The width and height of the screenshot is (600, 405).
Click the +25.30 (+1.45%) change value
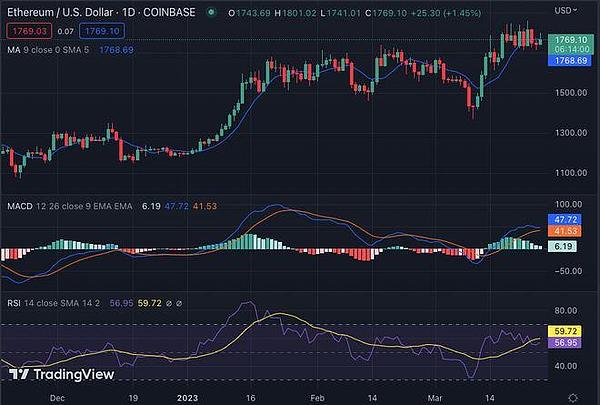click(446, 13)
